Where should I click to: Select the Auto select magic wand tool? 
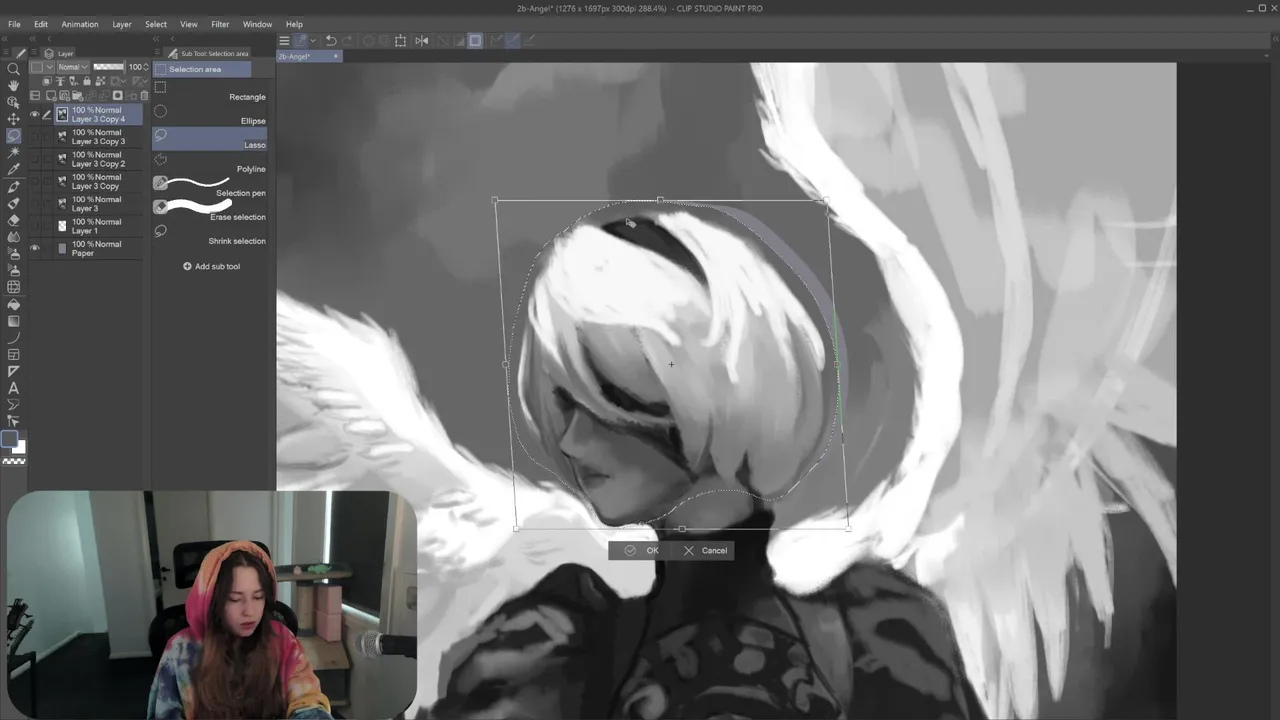[13, 153]
